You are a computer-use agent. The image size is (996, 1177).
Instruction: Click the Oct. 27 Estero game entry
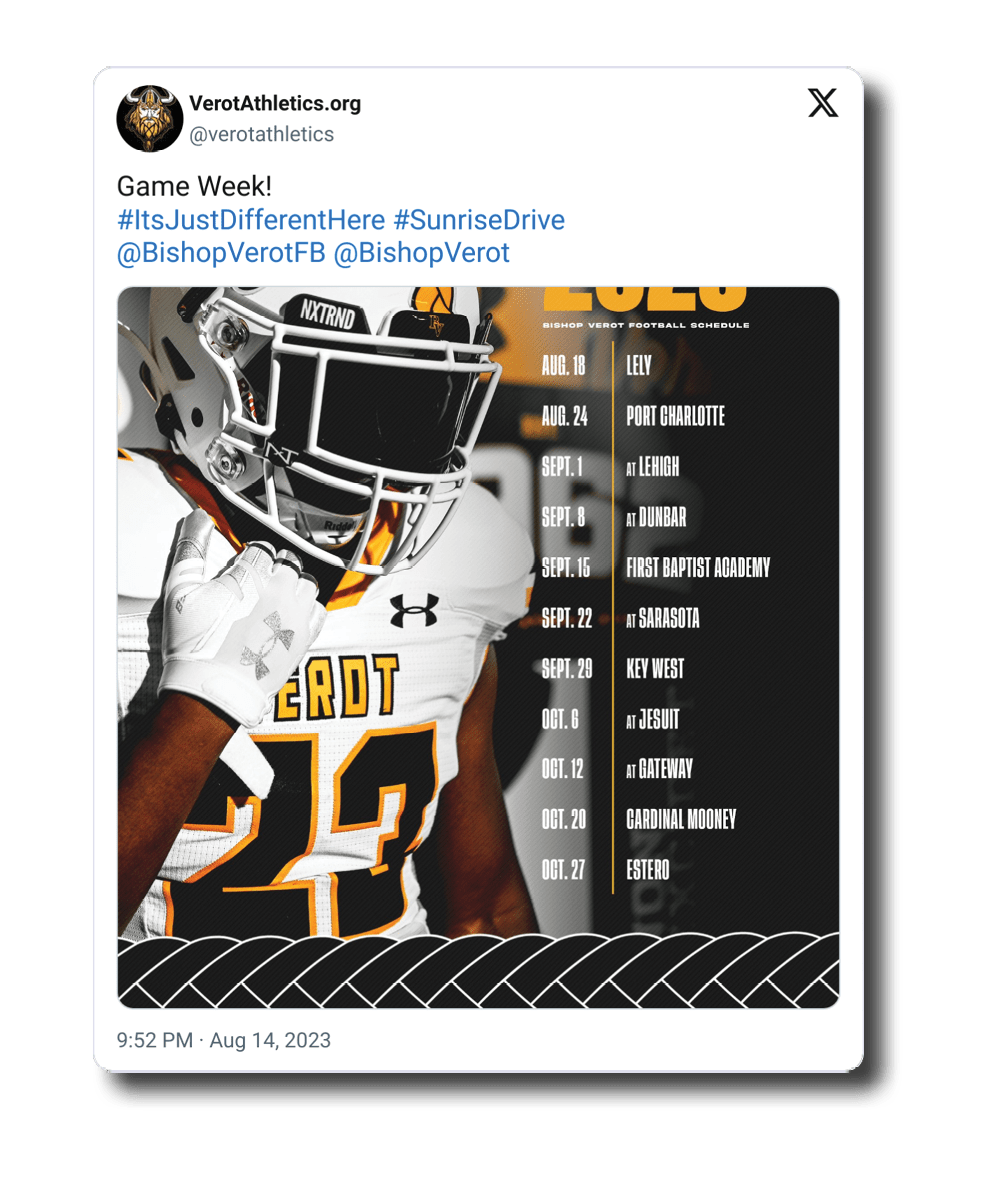coord(647,870)
